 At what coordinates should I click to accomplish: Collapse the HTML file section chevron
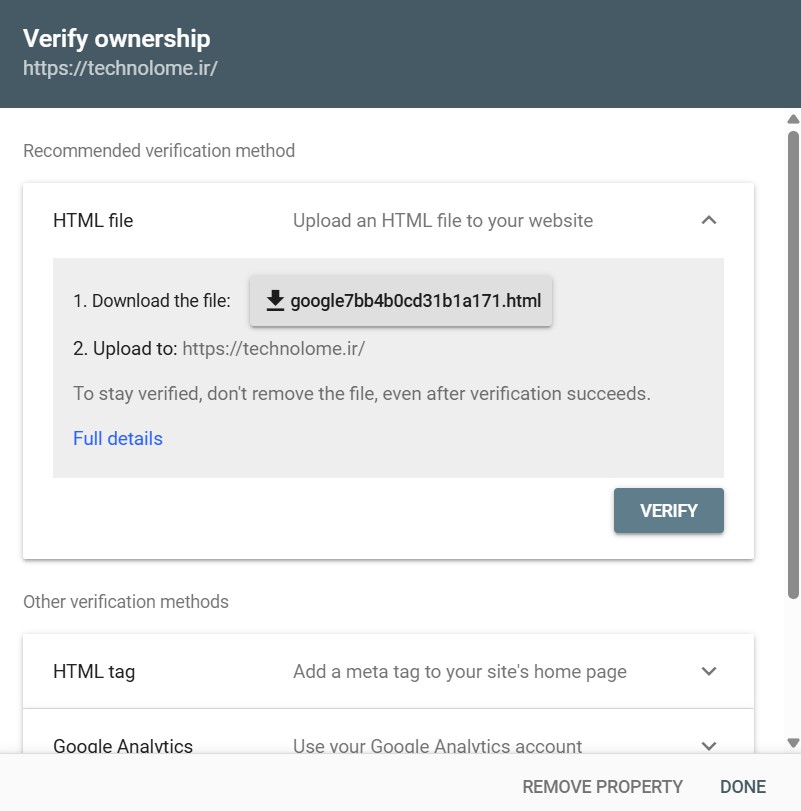709,220
